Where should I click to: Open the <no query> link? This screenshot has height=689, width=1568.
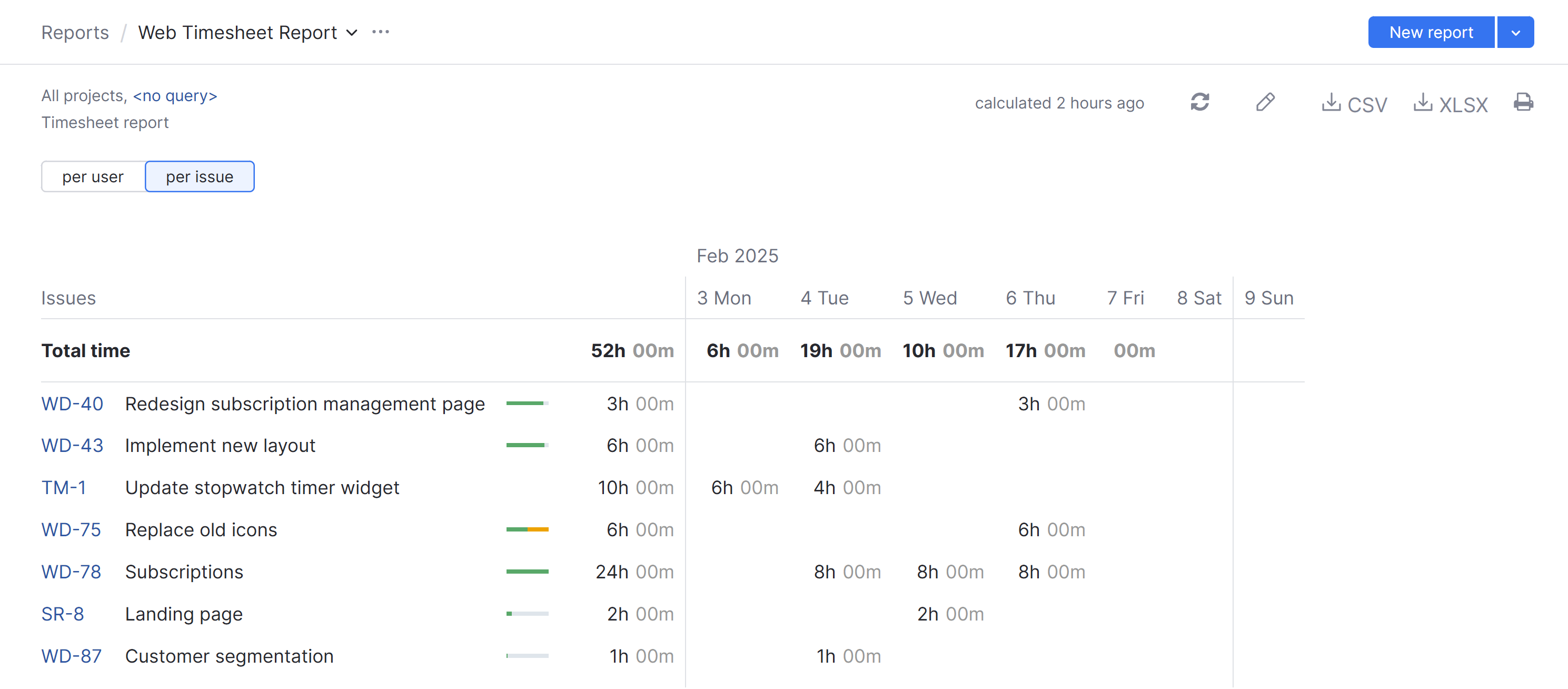coord(175,96)
